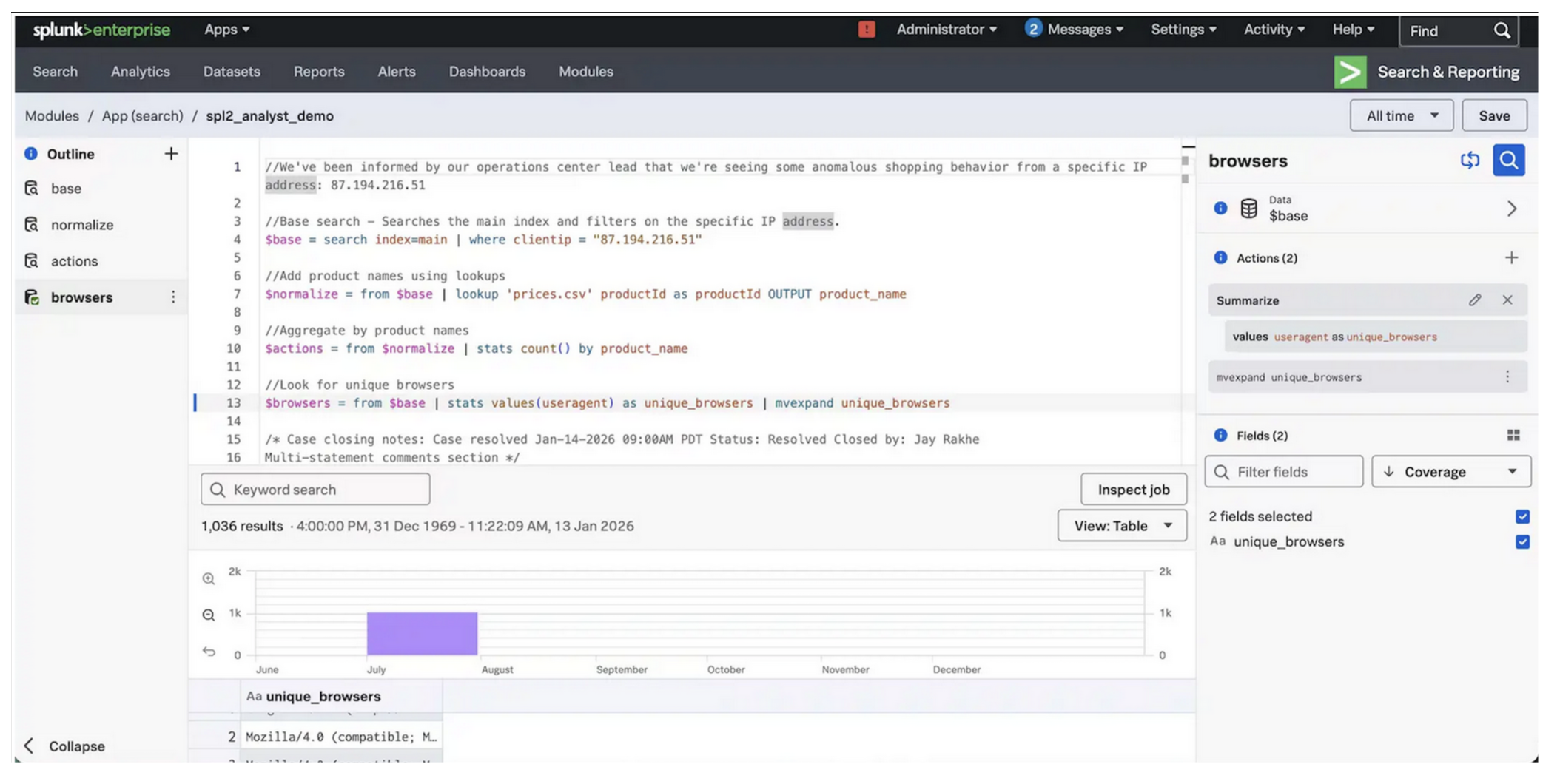Open the Activity dropdown
1560x784 pixels.
click(x=1274, y=30)
